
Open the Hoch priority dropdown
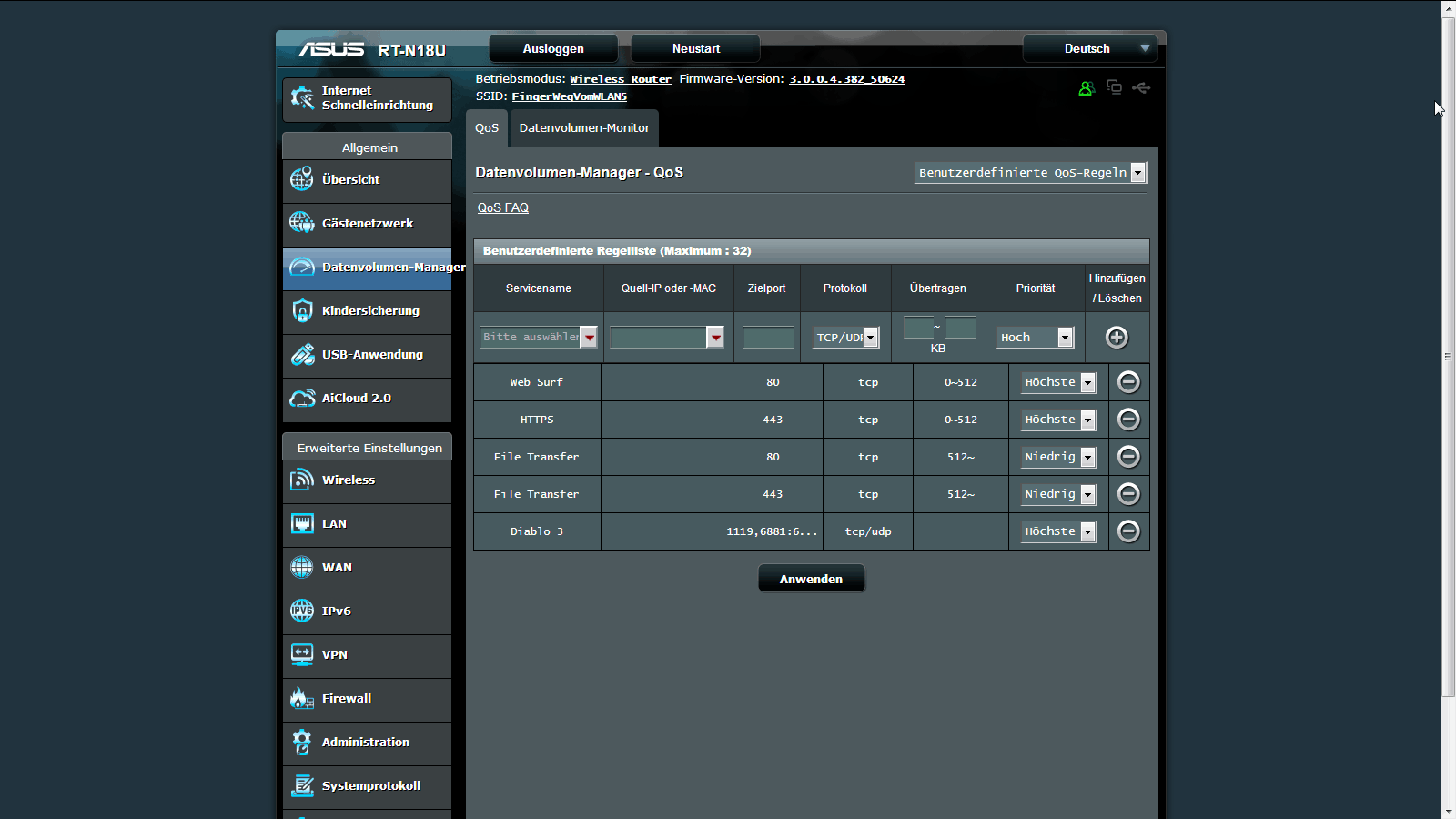(x=1036, y=338)
